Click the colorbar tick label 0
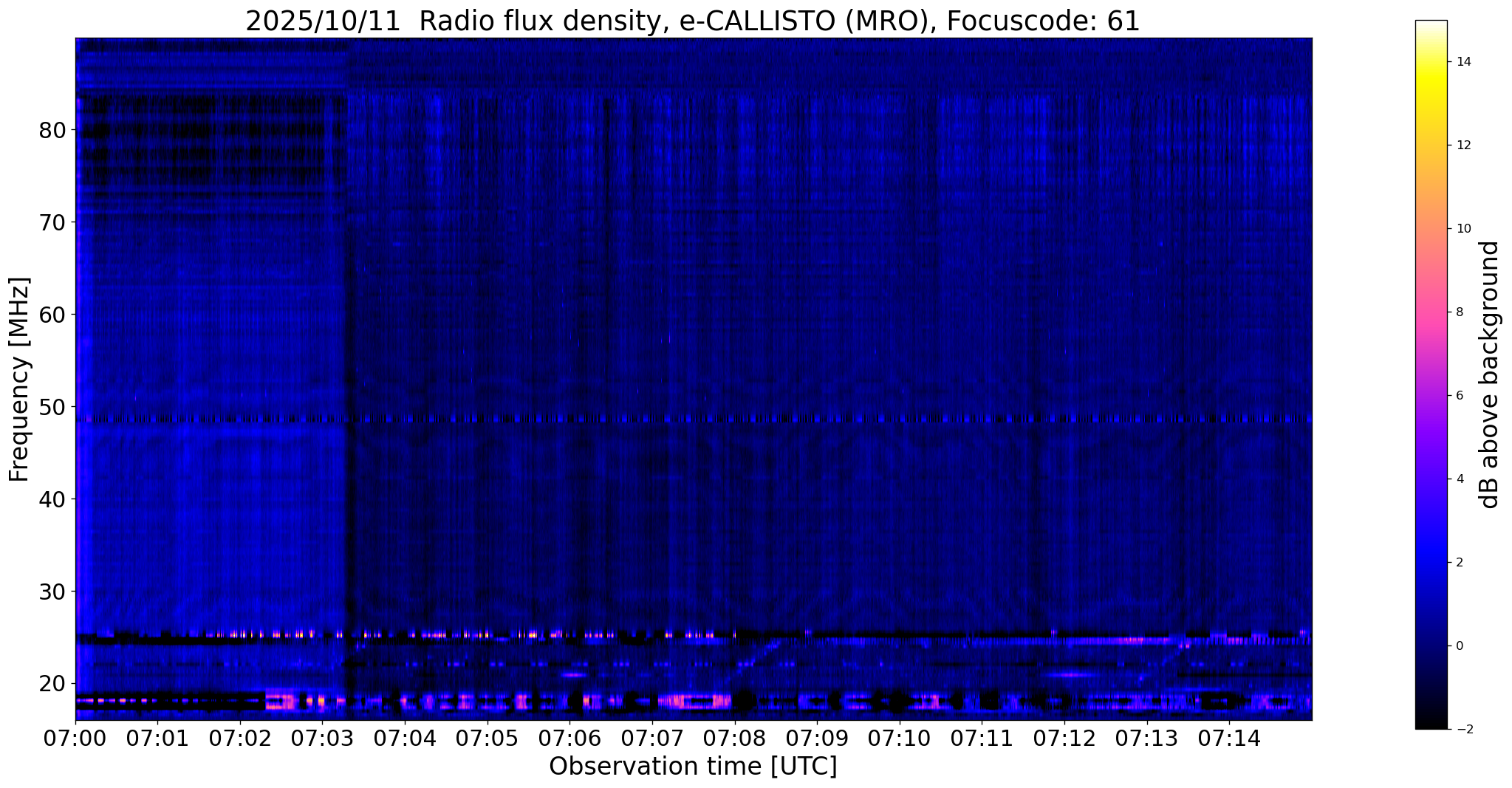 tap(1460, 646)
